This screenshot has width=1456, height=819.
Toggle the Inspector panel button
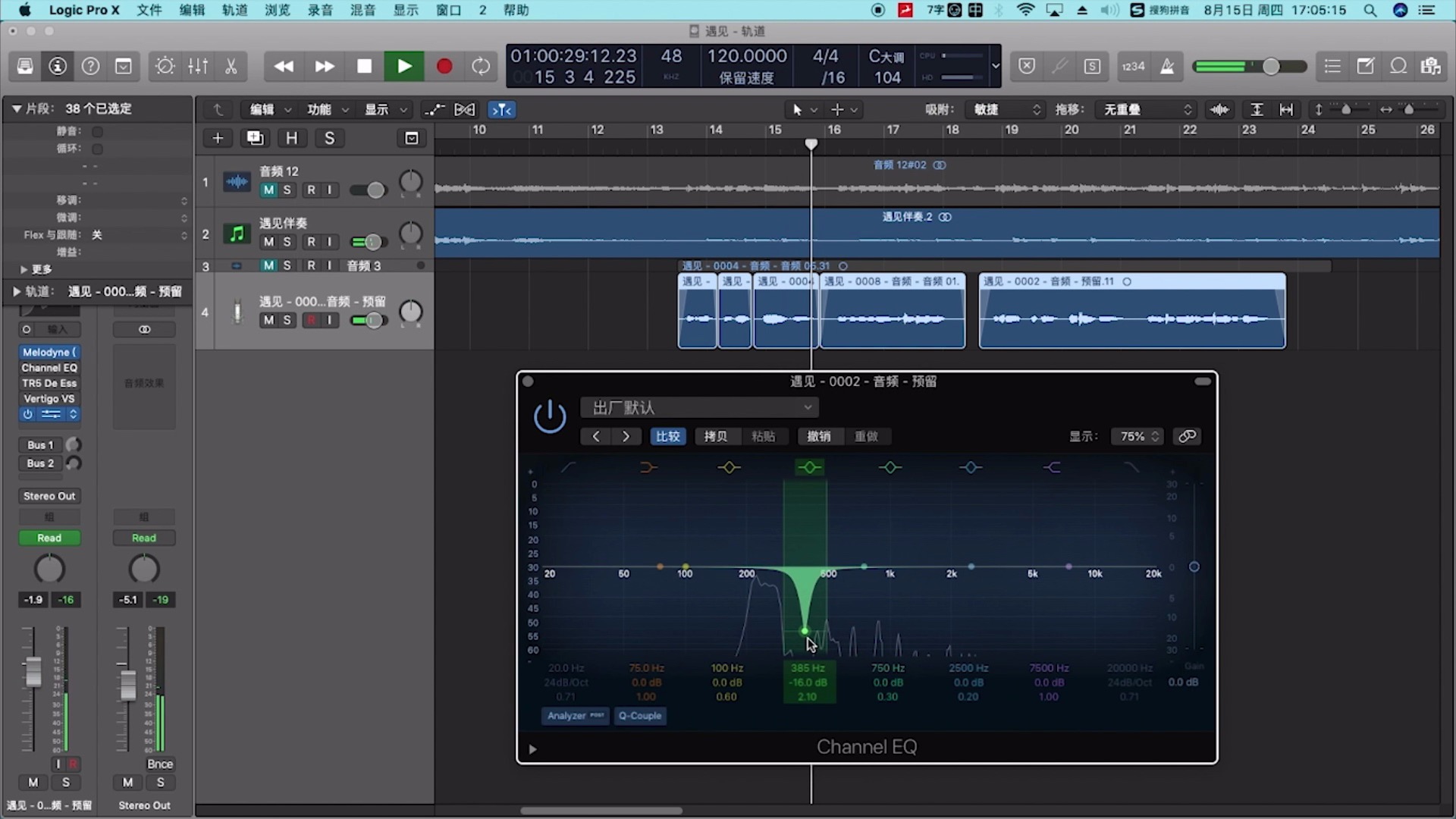(x=58, y=67)
